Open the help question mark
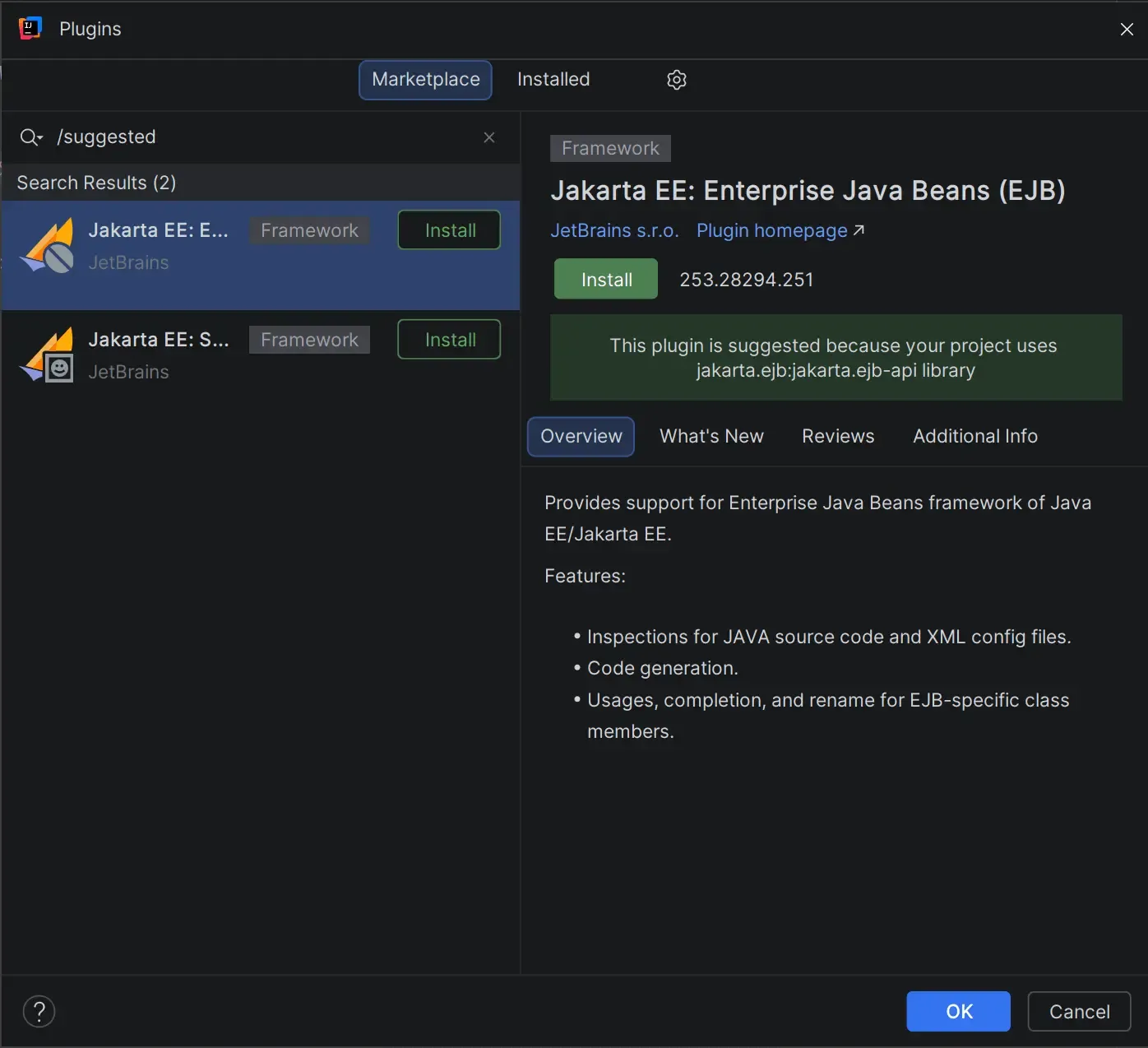 pyautogui.click(x=39, y=1011)
